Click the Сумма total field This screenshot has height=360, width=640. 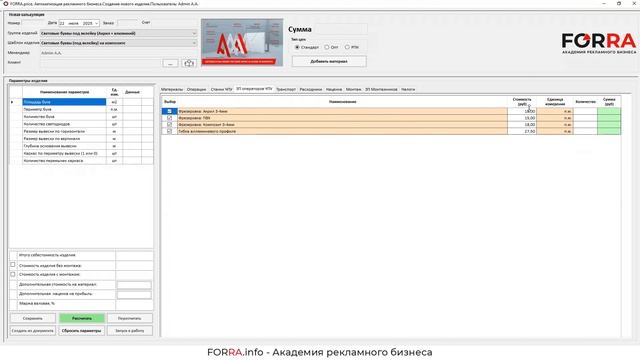341,29
